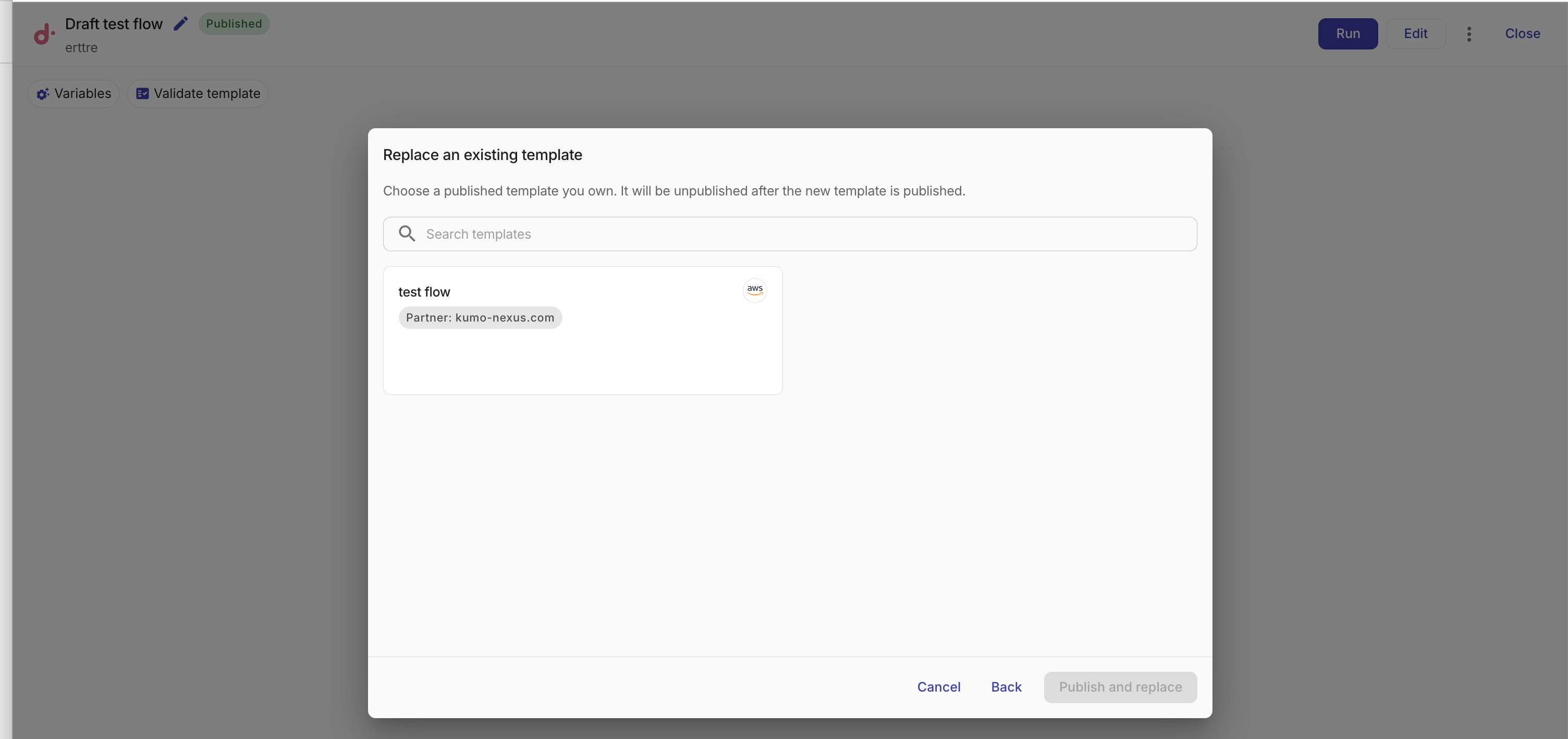Click the pencil icon beside Draft test flow
This screenshot has width=1568, height=739.
[x=181, y=24]
